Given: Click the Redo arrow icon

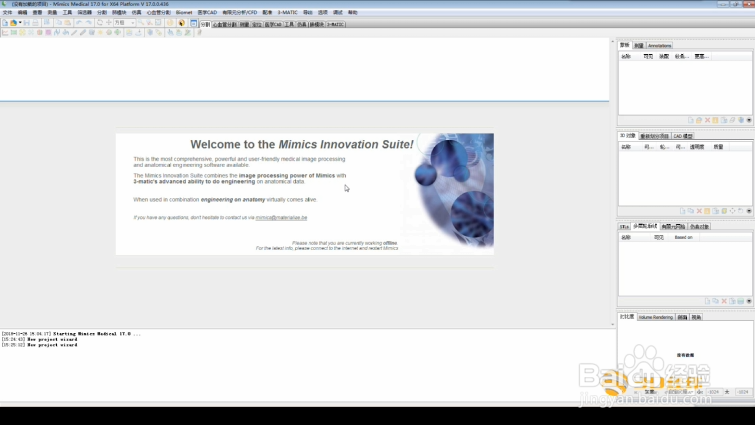Looking at the screenshot, I should [x=89, y=23].
